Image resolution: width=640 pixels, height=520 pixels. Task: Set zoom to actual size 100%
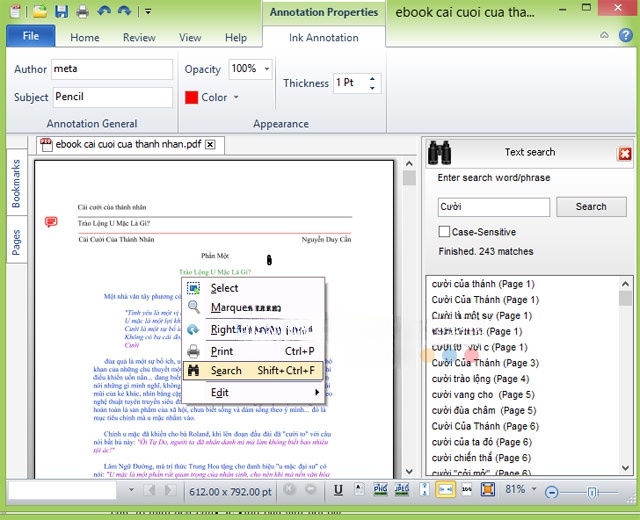[x=467, y=489]
